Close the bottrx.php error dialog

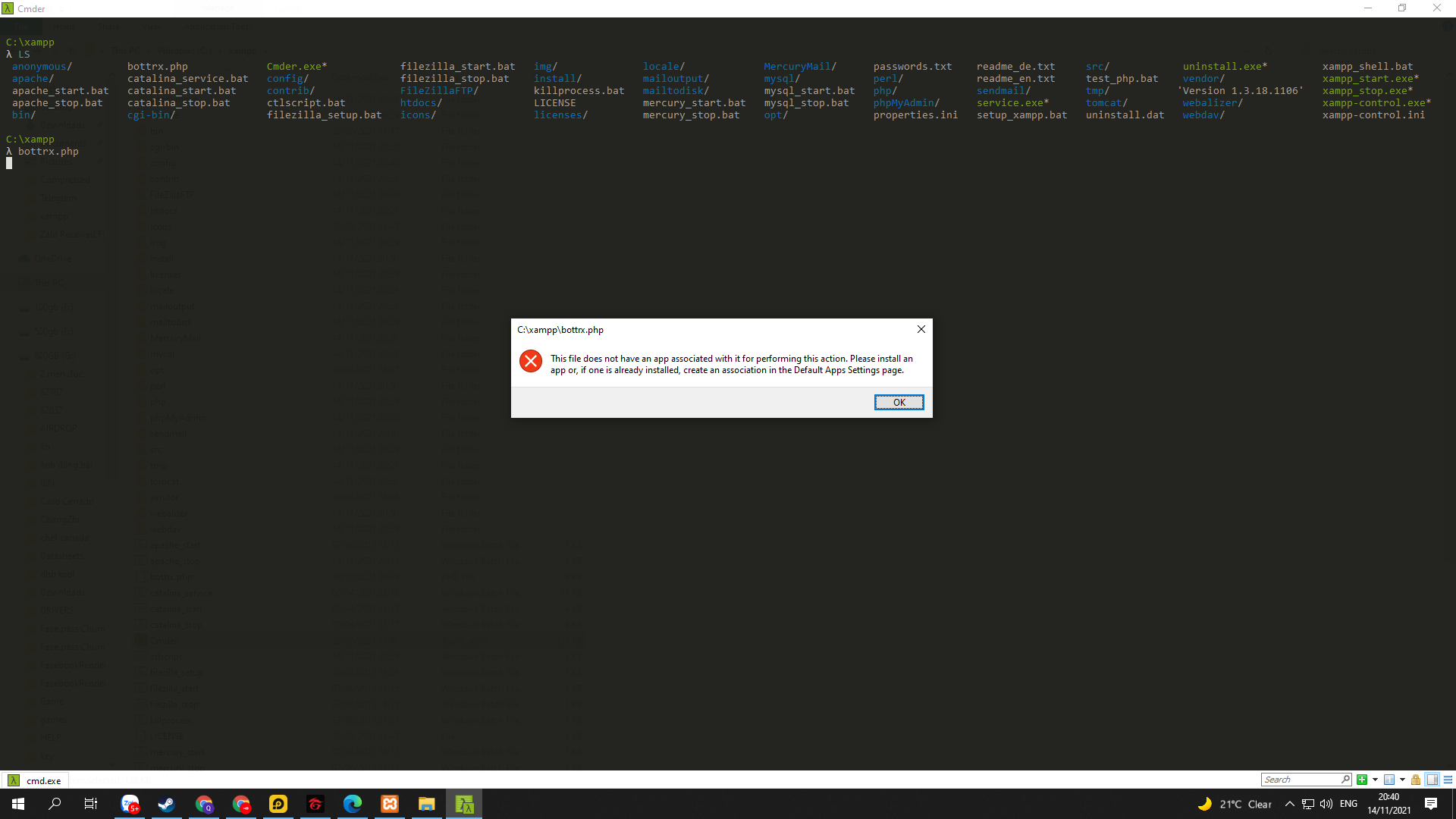pos(921,329)
